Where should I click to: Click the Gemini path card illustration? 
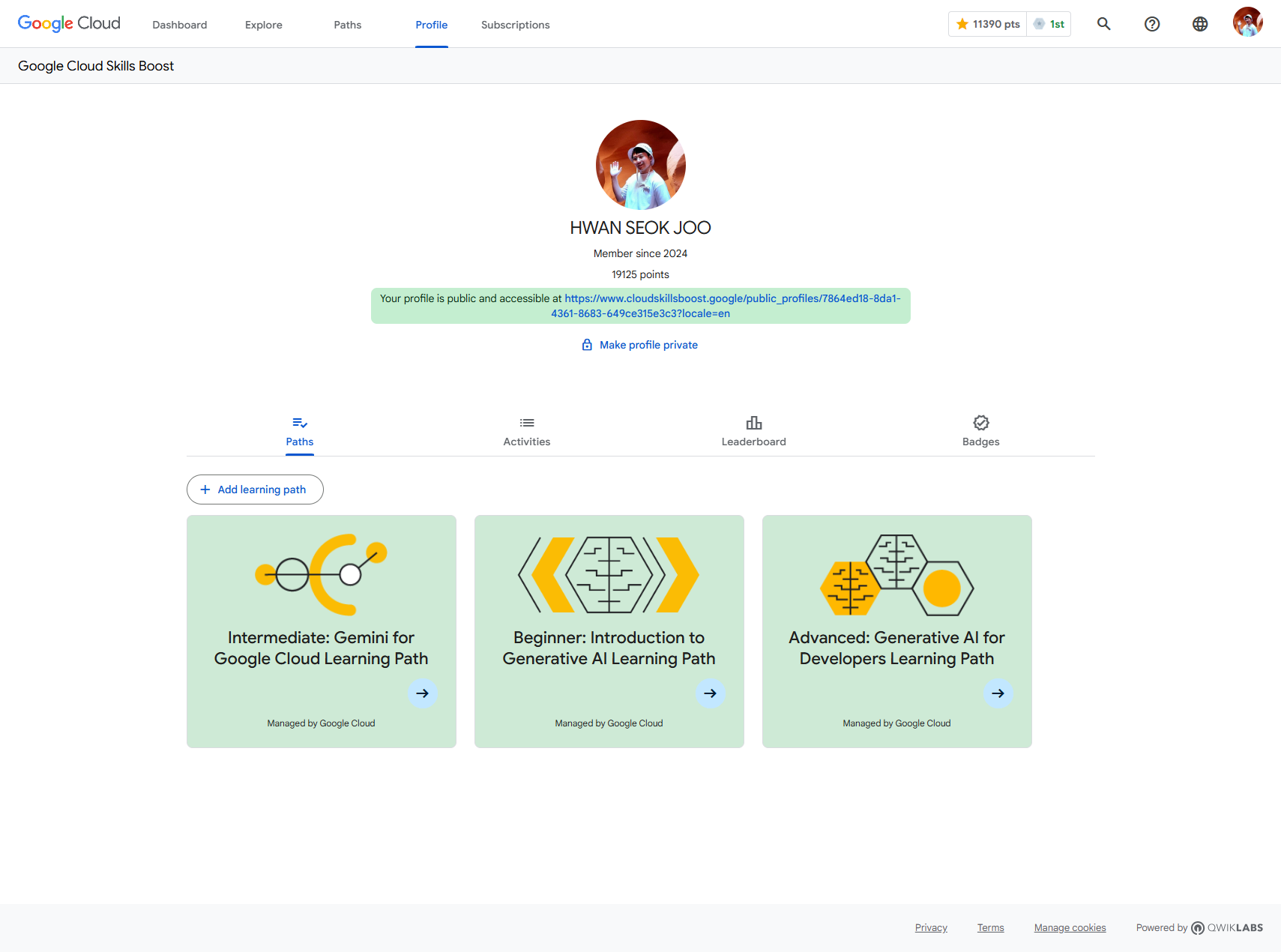coord(322,574)
